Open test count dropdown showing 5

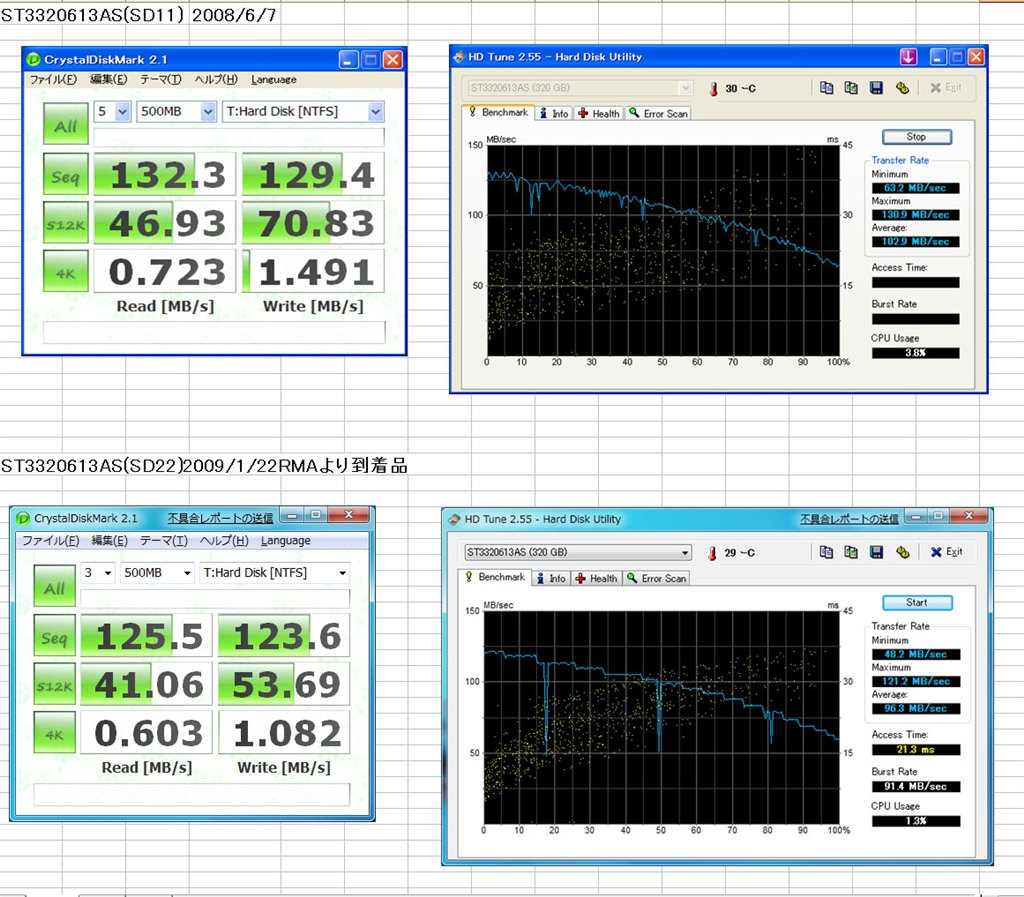pyautogui.click(x=122, y=111)
